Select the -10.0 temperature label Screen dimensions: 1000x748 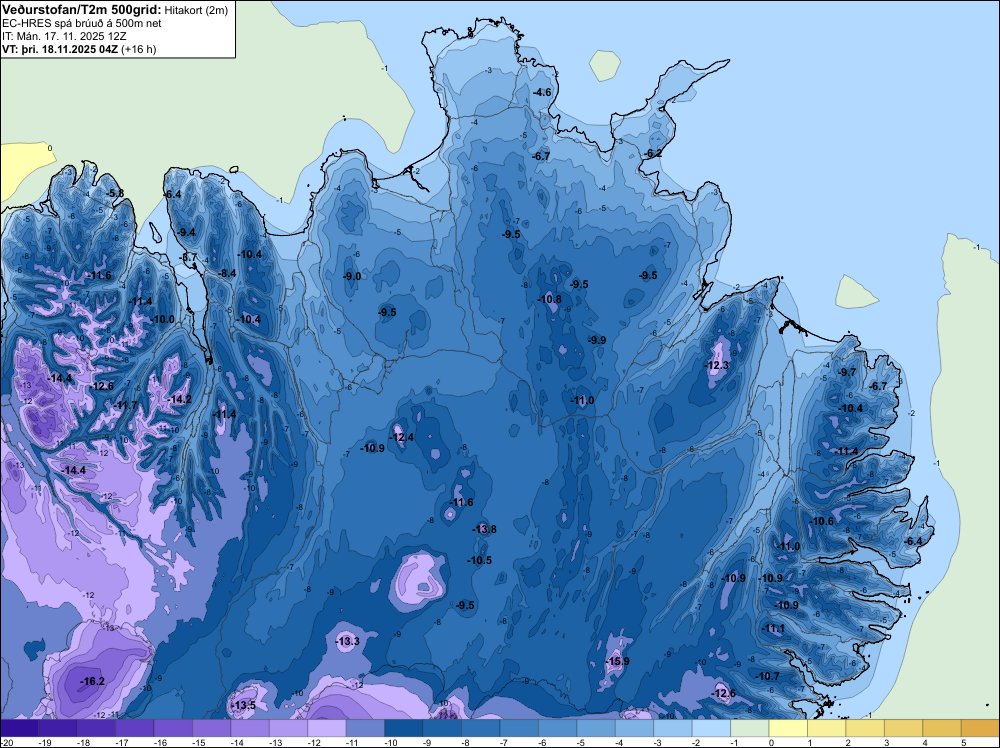point(162,319)
